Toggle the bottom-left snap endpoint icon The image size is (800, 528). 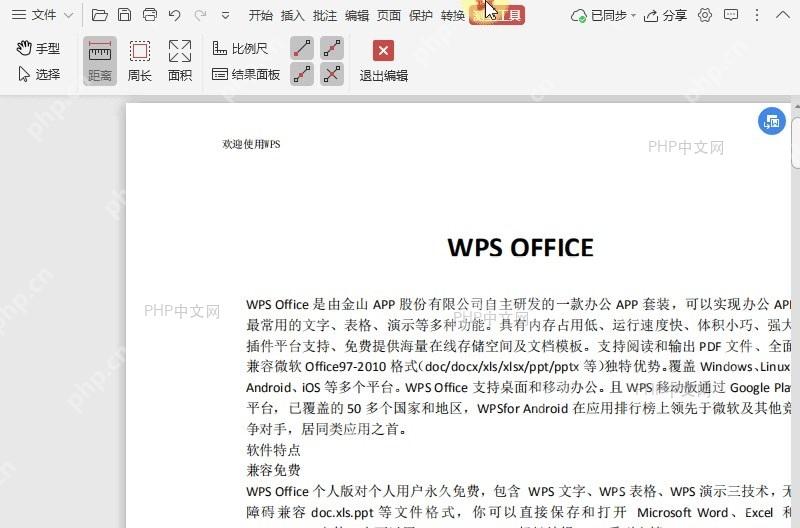[302, 74]
